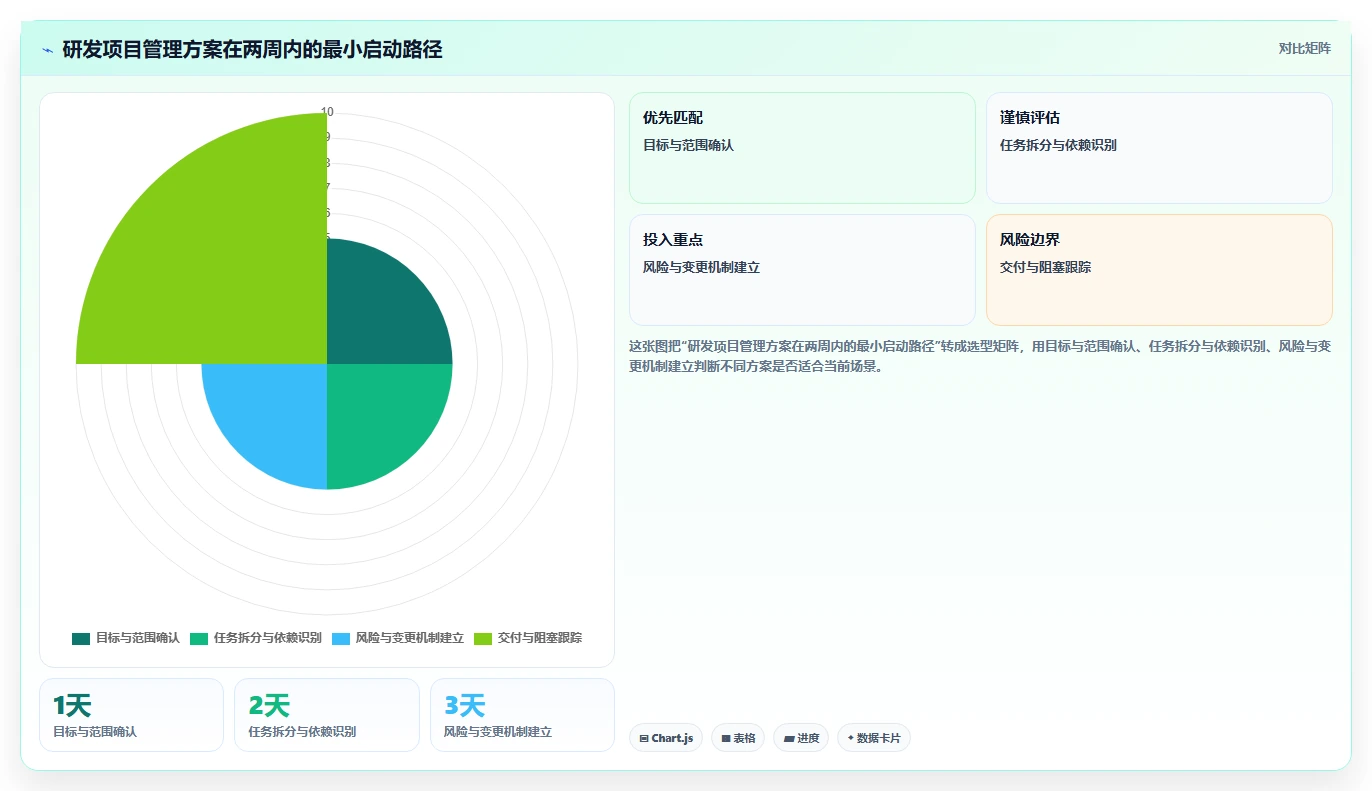
Task: Click 目标与范围确认 text in 优先匹配 card
Action: pyautogui.click(x=688, y=145)
